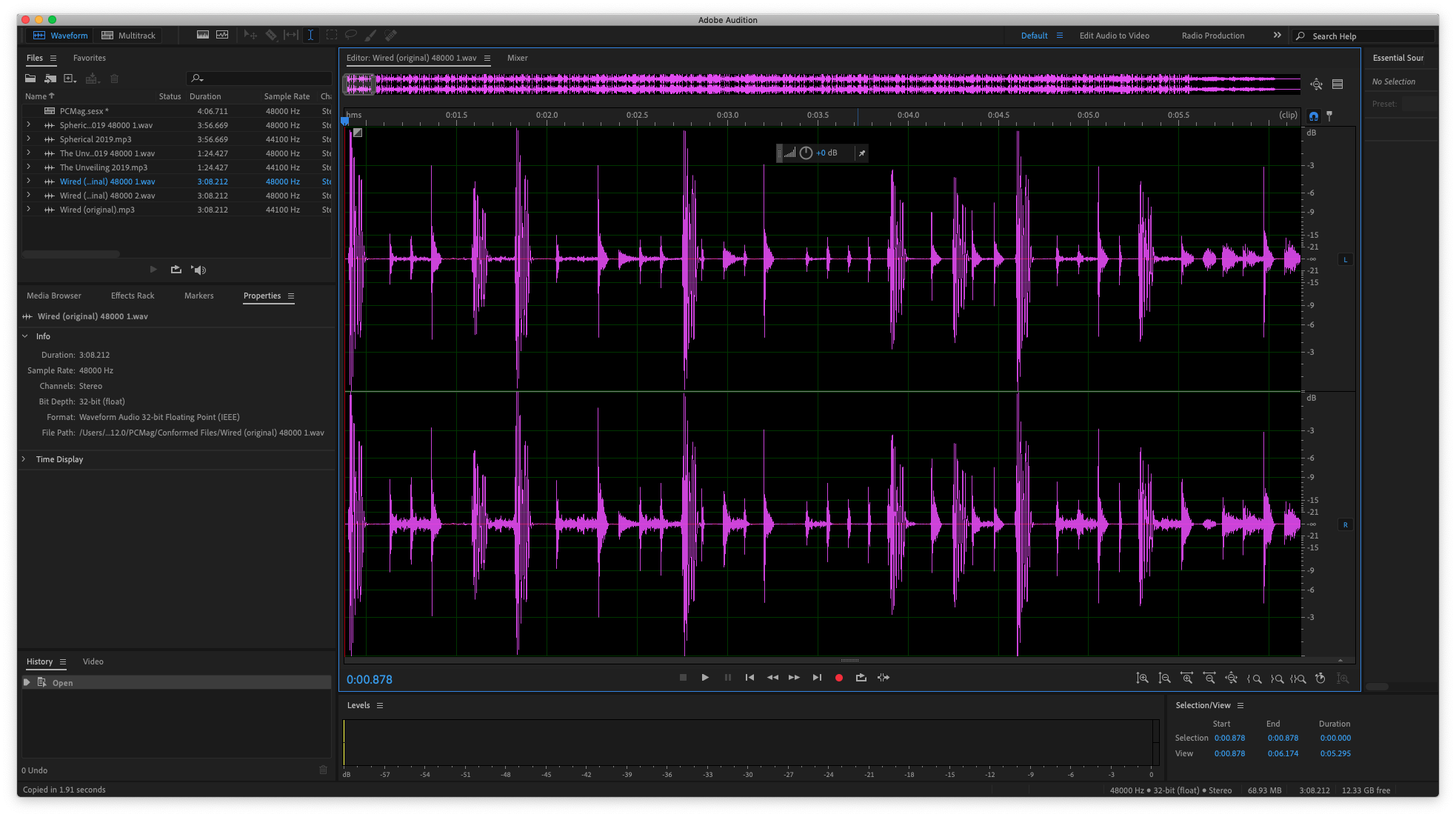Zoom in at the out point

[1277, 678]
